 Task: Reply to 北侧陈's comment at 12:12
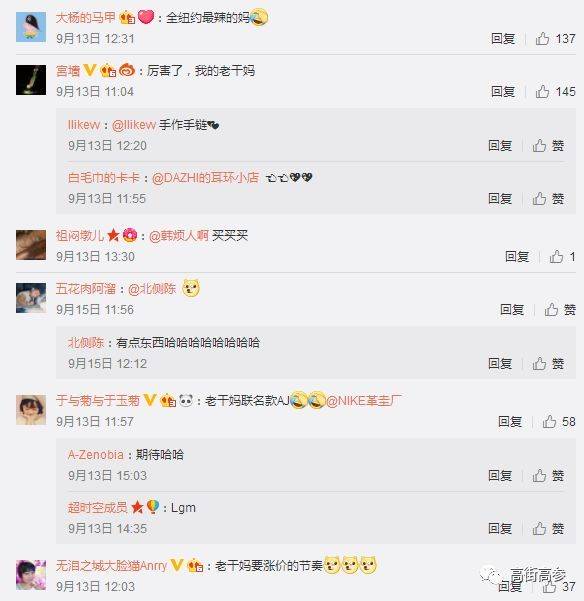[500, 363]
